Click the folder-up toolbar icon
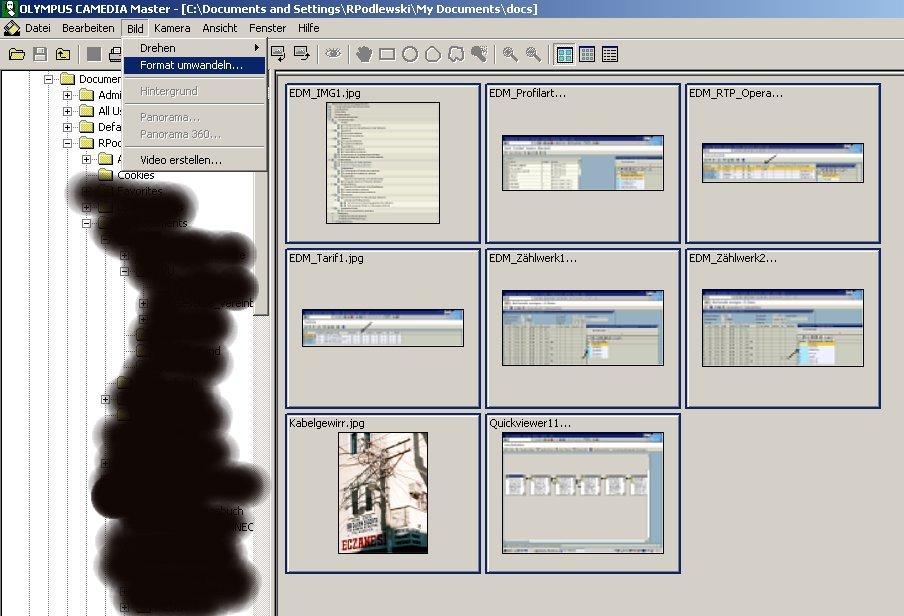Screen dimensions: 904x616 63,54
